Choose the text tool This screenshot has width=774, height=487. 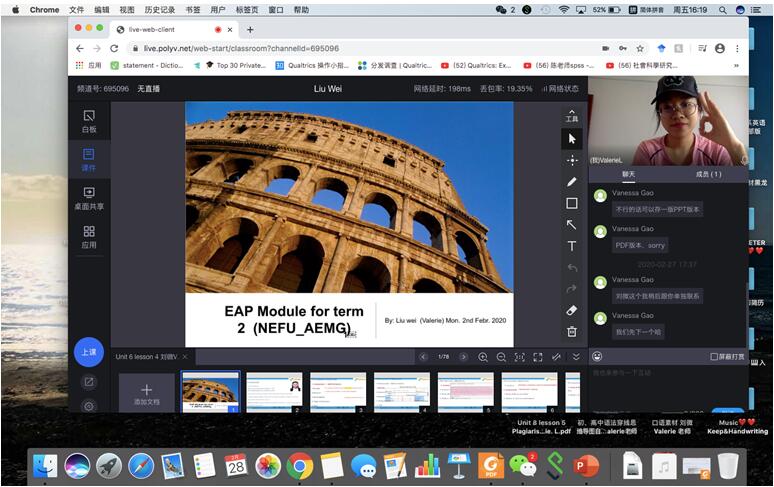(x=572, y=246)
